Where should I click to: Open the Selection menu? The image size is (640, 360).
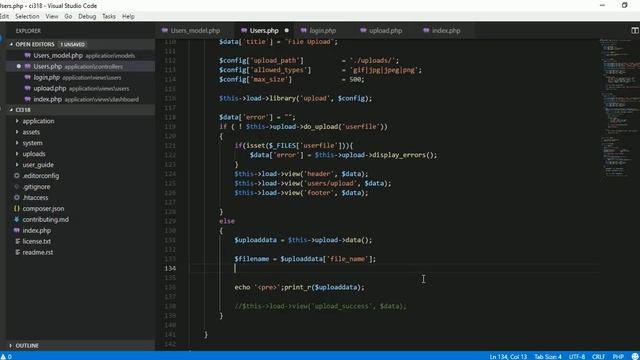(27, 16)
